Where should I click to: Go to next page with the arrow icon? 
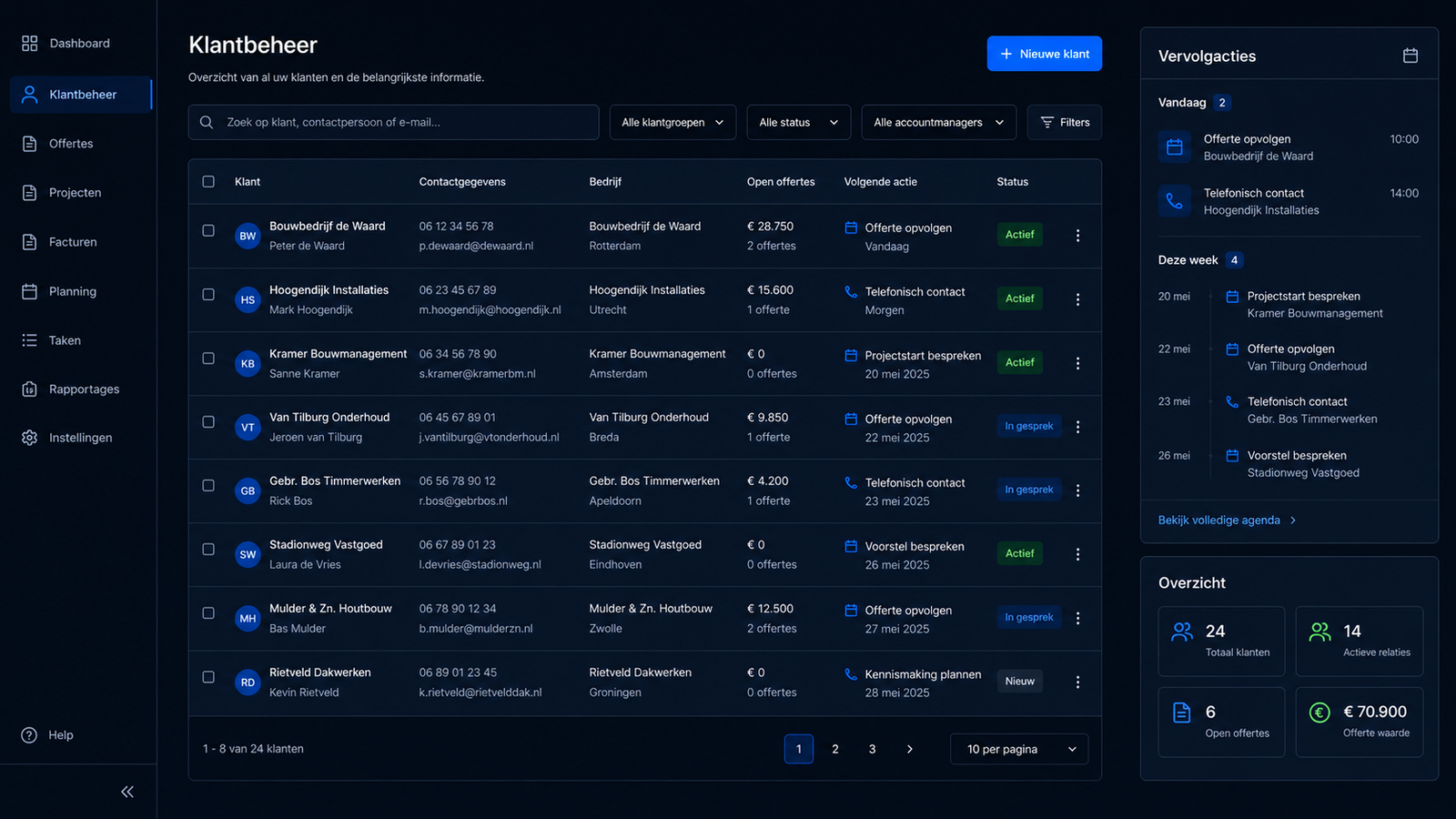coord(909,749)
